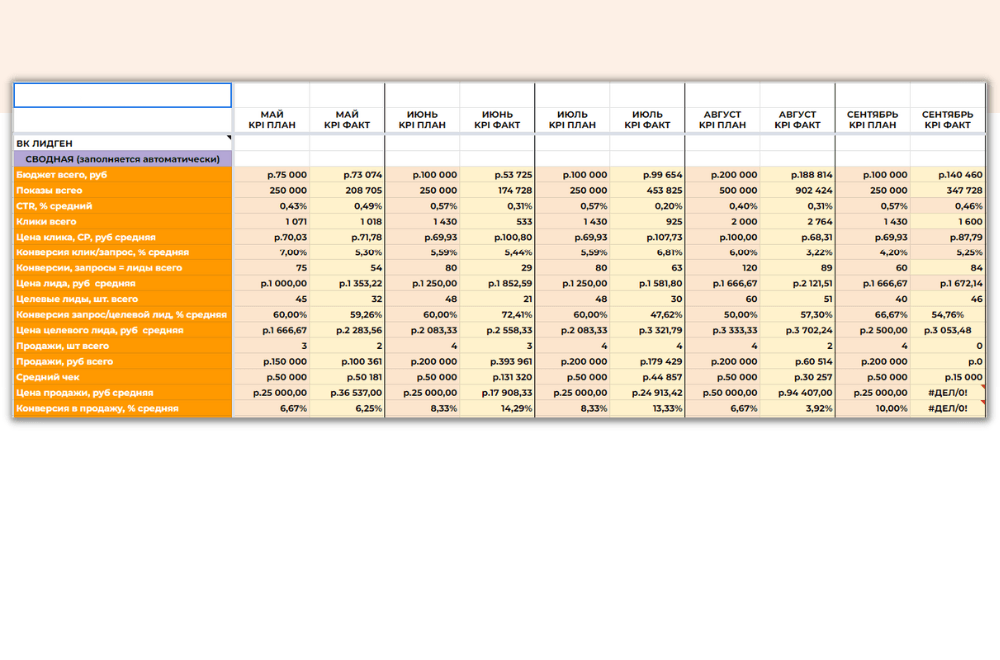Select the empty active cell at top-left
The image size is (1000, 660).
pos(122,95)
